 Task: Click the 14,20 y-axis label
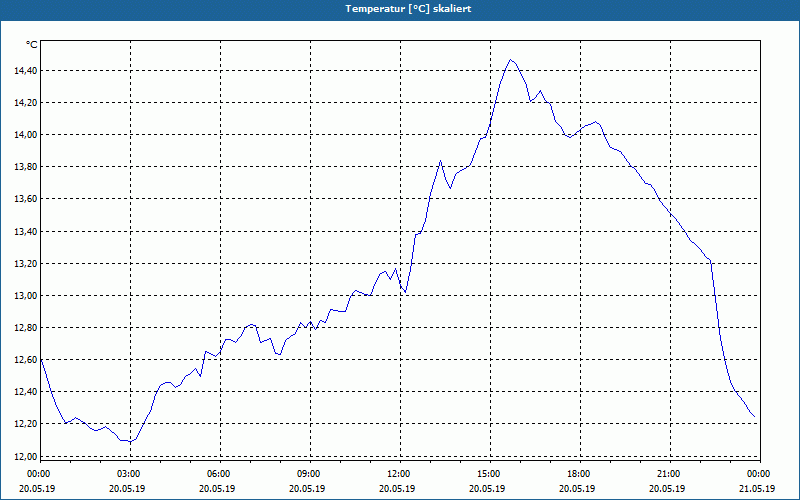(25, 103)
